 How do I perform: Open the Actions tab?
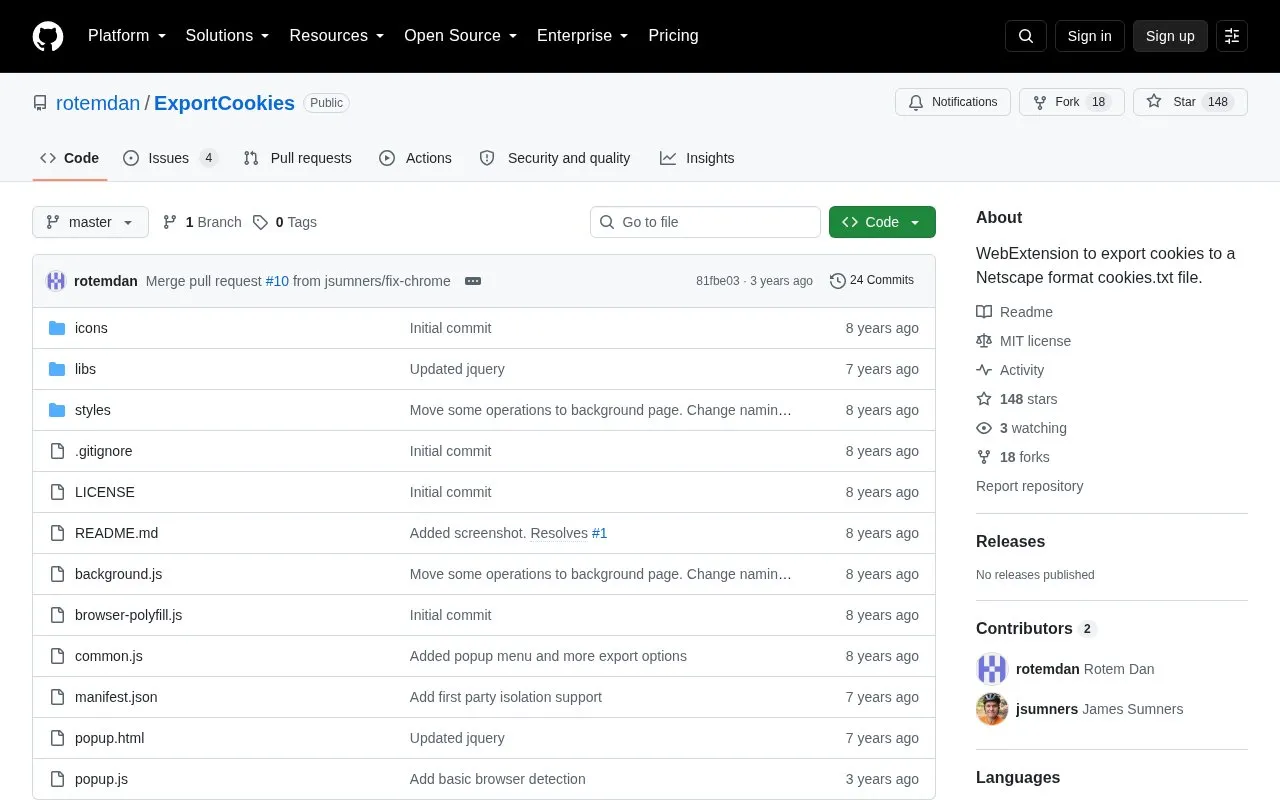tap(415, 158)
